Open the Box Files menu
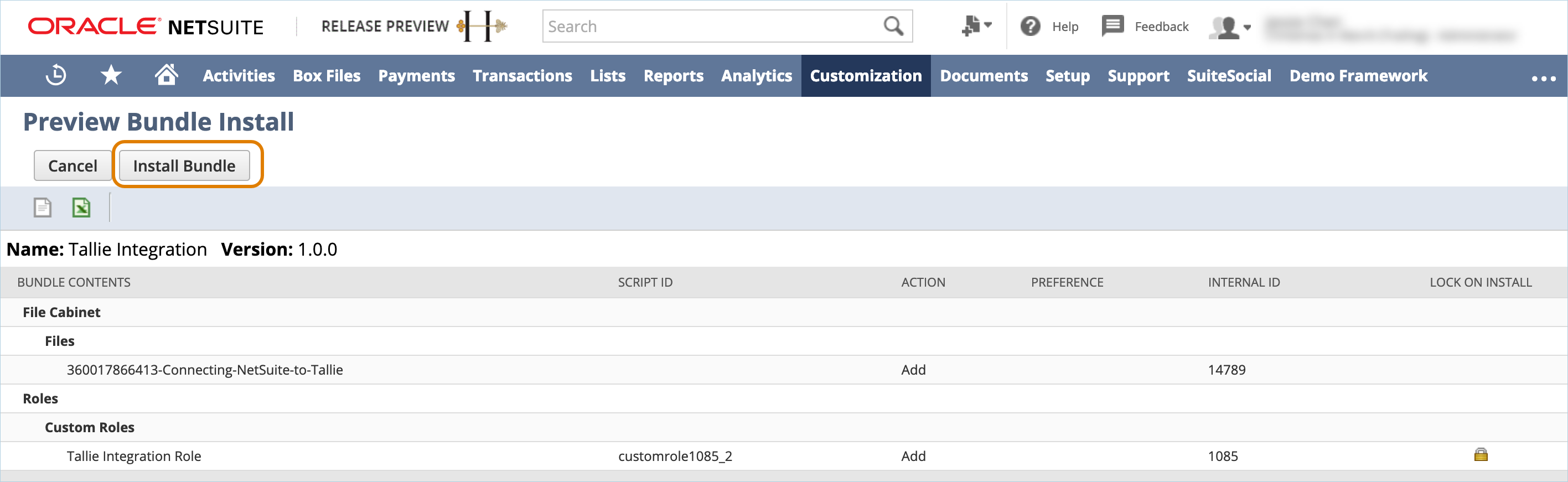 pyautogui.click(x=327, y=75)
